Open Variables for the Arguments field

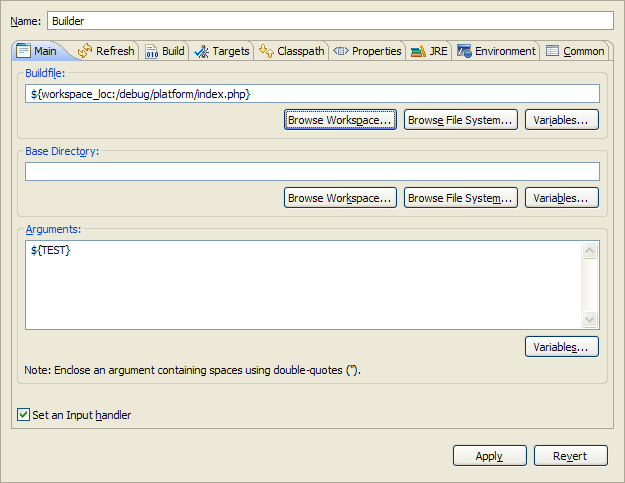(561, 347)
